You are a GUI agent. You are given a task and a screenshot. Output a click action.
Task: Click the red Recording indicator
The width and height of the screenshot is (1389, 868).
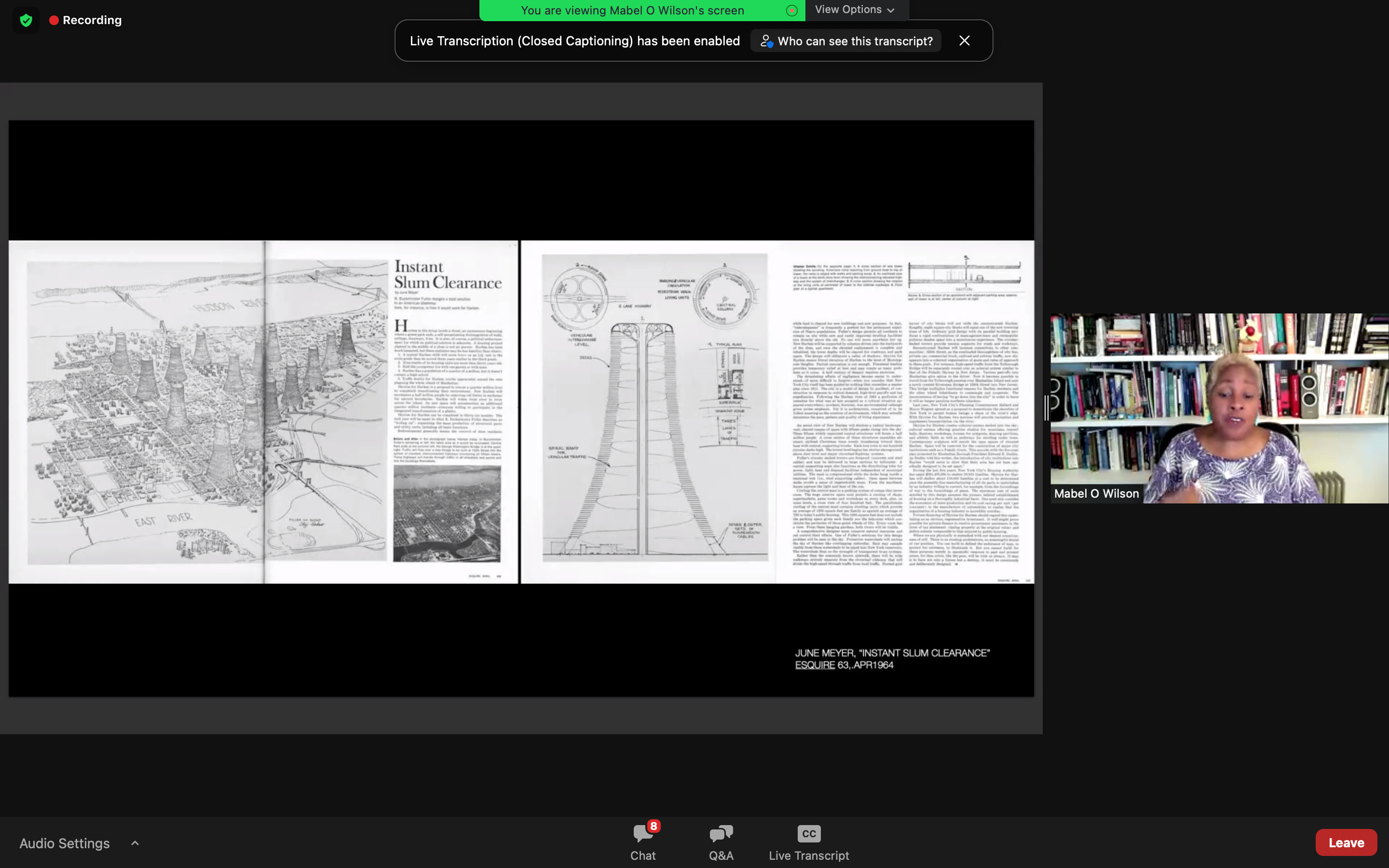click(85, 20)
